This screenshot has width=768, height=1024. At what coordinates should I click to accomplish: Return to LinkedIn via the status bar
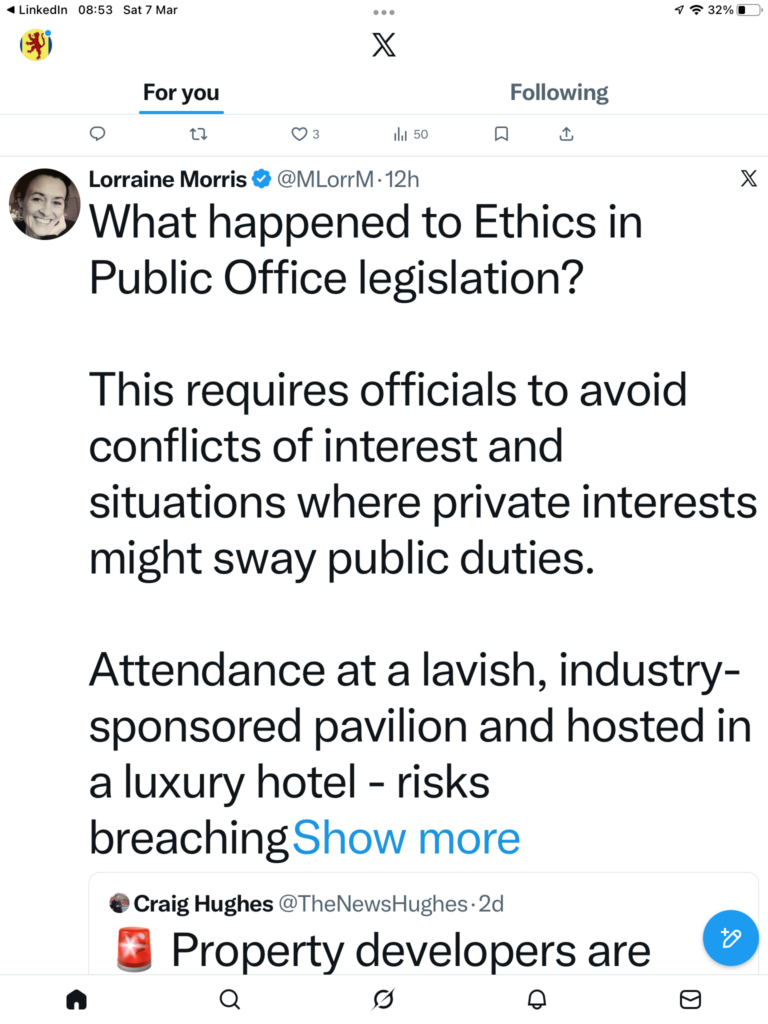coord(36,10)
